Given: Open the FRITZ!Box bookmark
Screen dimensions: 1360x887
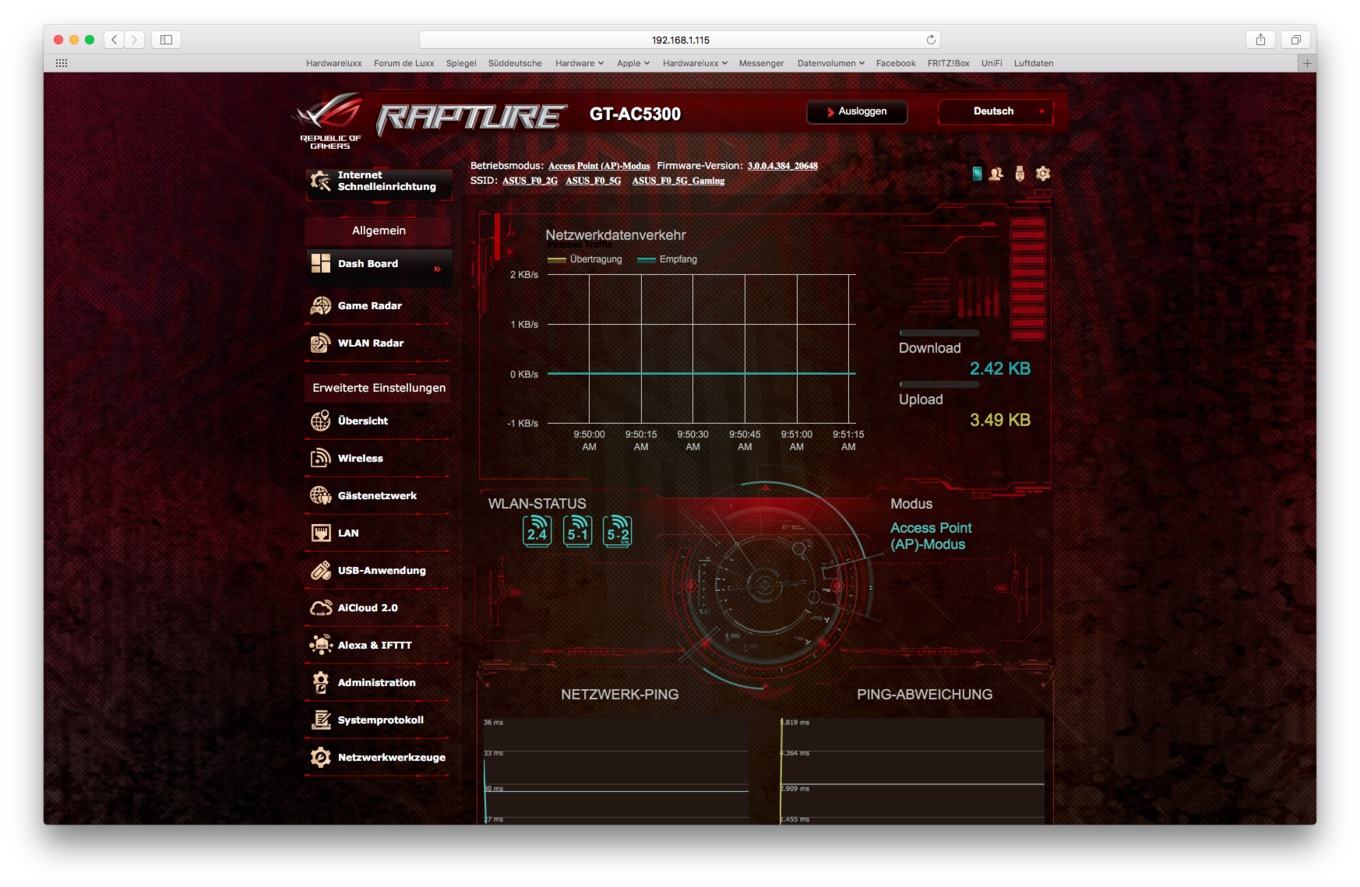Looking at the screenshot, I should (x=948, y=63).
